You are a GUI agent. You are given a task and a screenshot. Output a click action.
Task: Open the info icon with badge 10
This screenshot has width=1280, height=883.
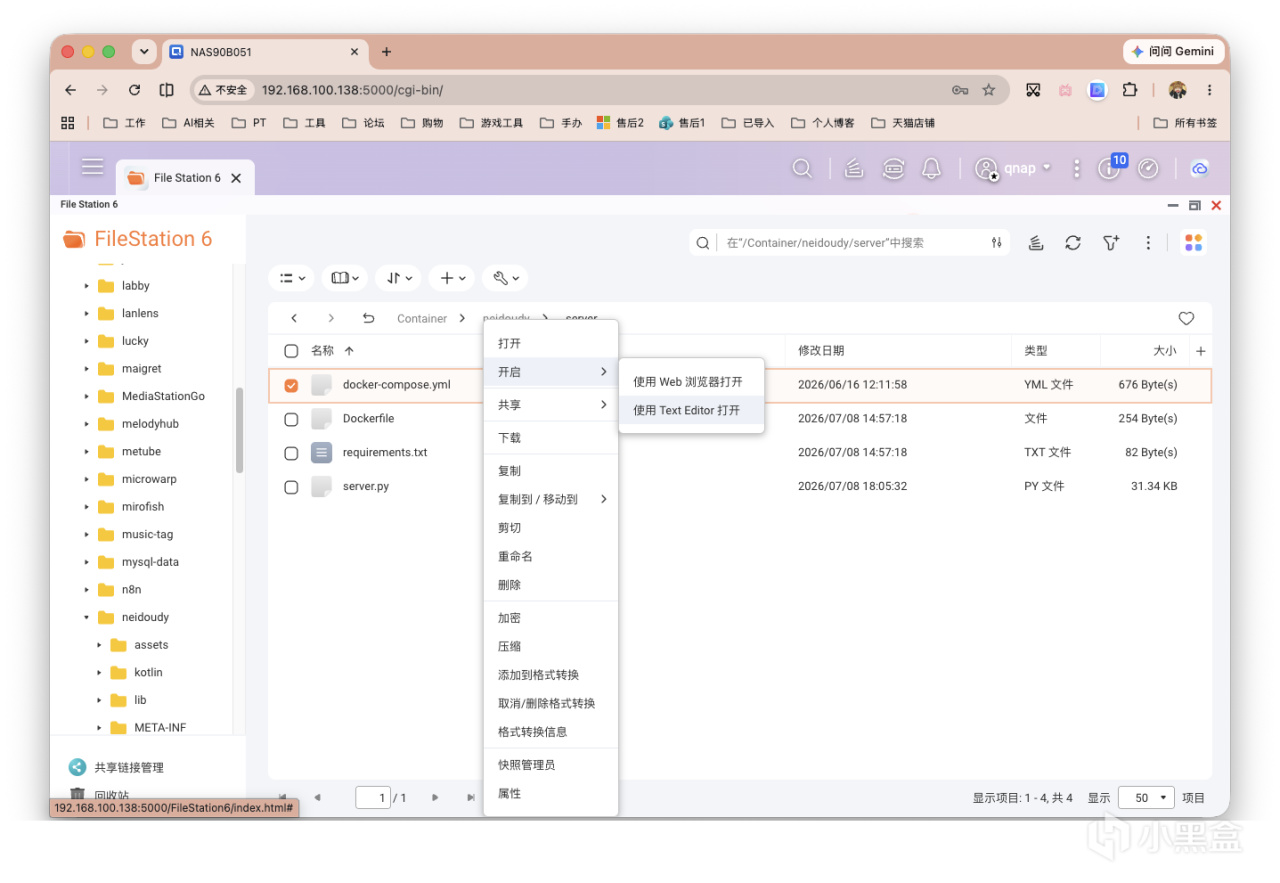click(1111, 167)
